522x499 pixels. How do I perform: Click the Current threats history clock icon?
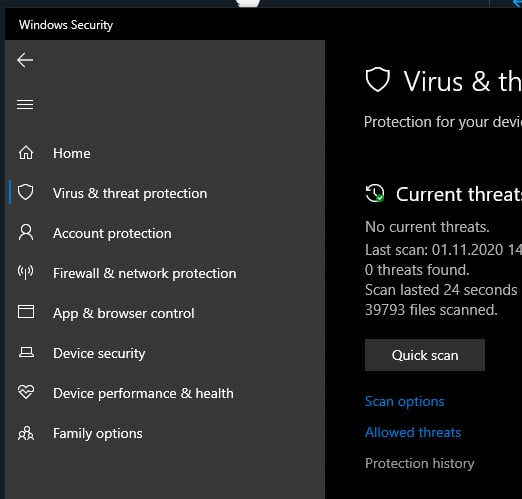pos(375,193)
